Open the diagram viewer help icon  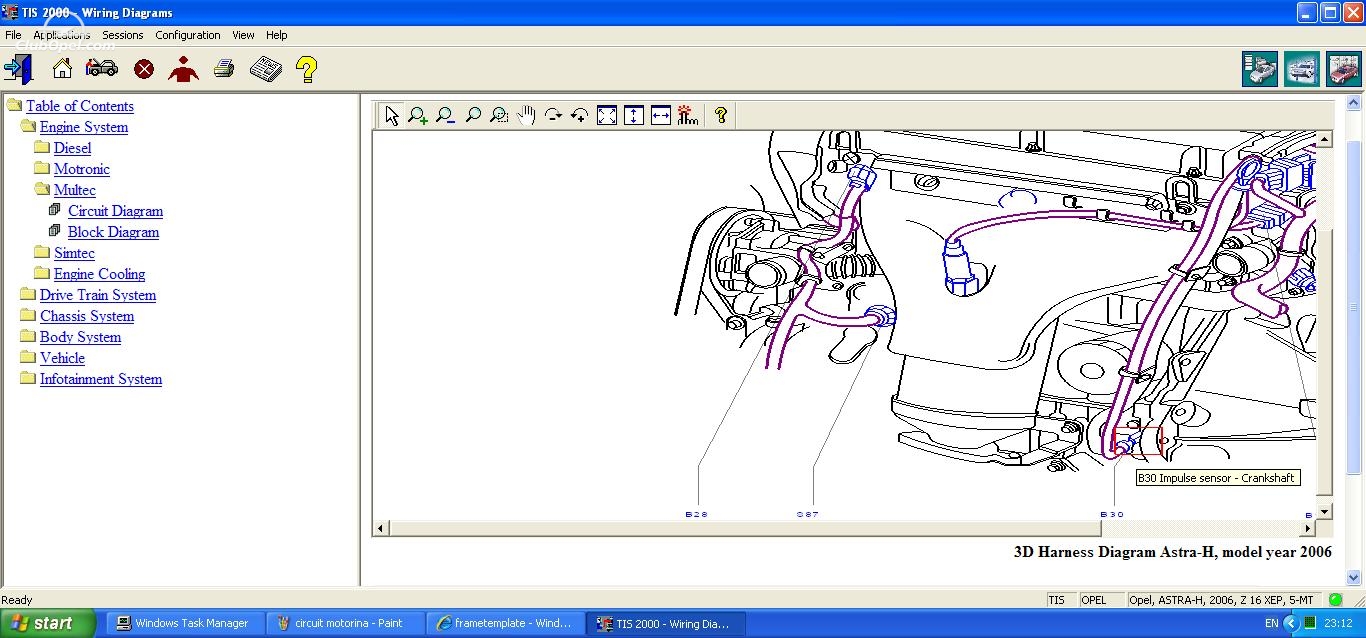pos(720,115)
